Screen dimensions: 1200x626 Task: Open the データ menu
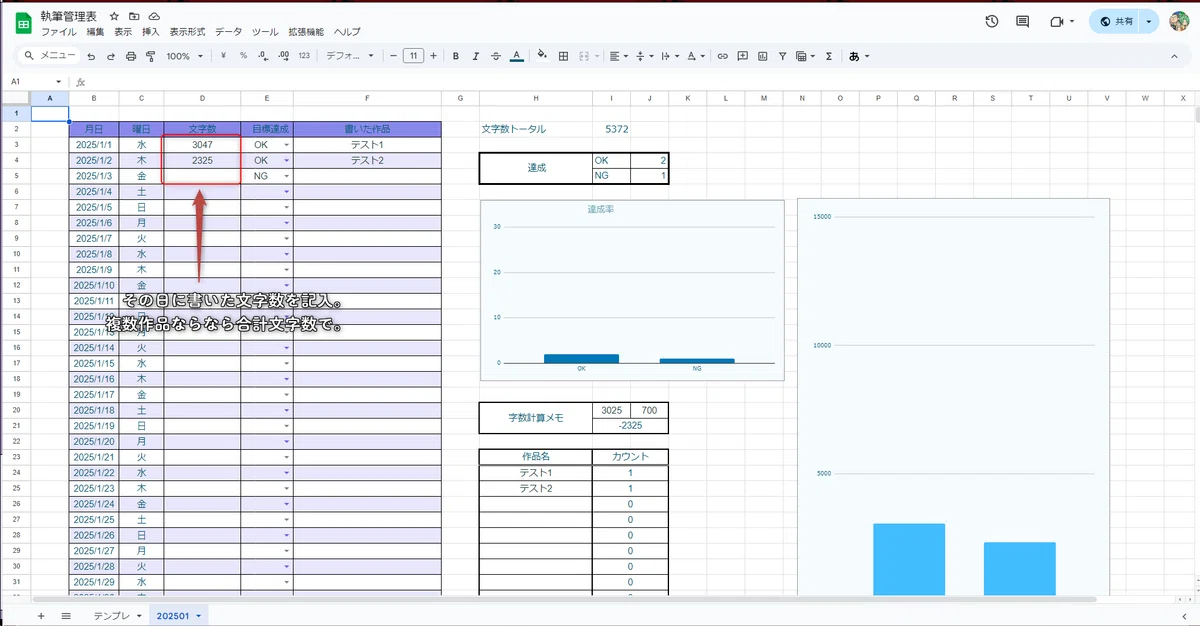(229, 32)
